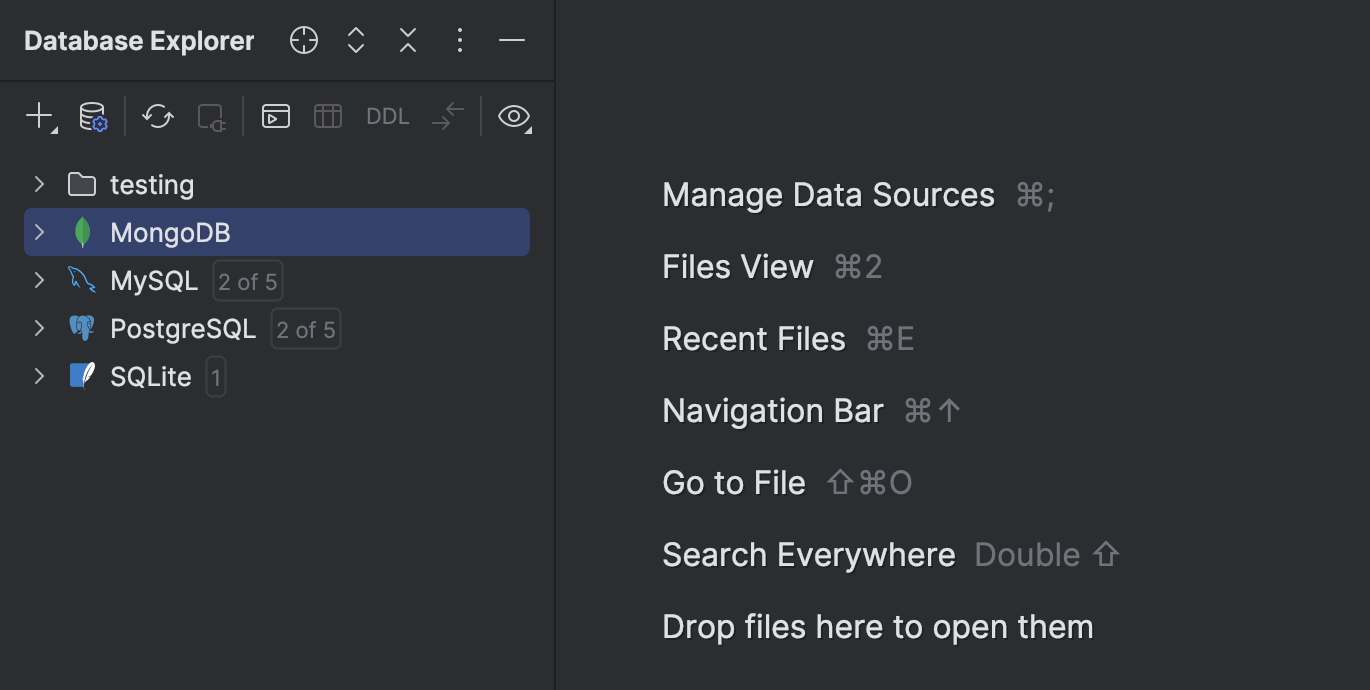Image resolution: width=1370 pixels, height=690 pixels.
Task: Click the Drop files here to open them text
Action: tap(878, 627)
